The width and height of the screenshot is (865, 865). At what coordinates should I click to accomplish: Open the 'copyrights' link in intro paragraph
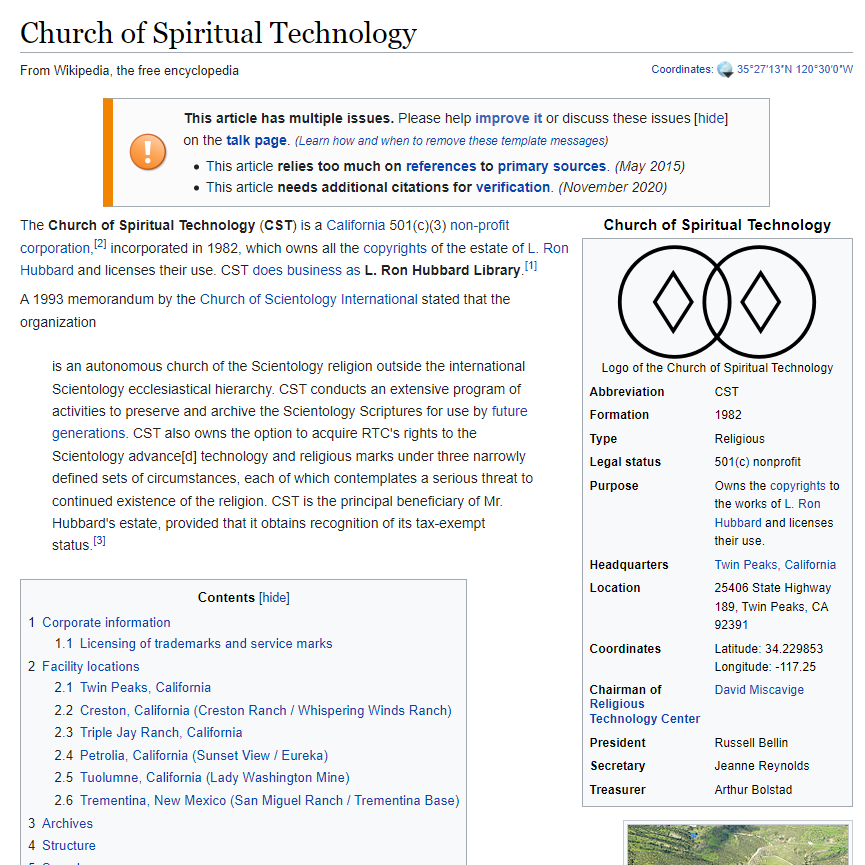395,248
